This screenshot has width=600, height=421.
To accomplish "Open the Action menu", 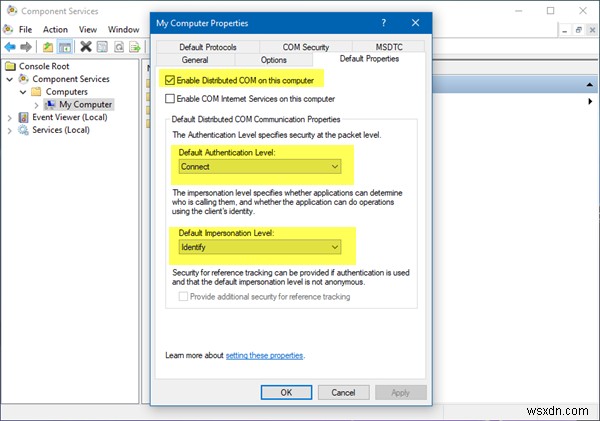I will (55, 29).
